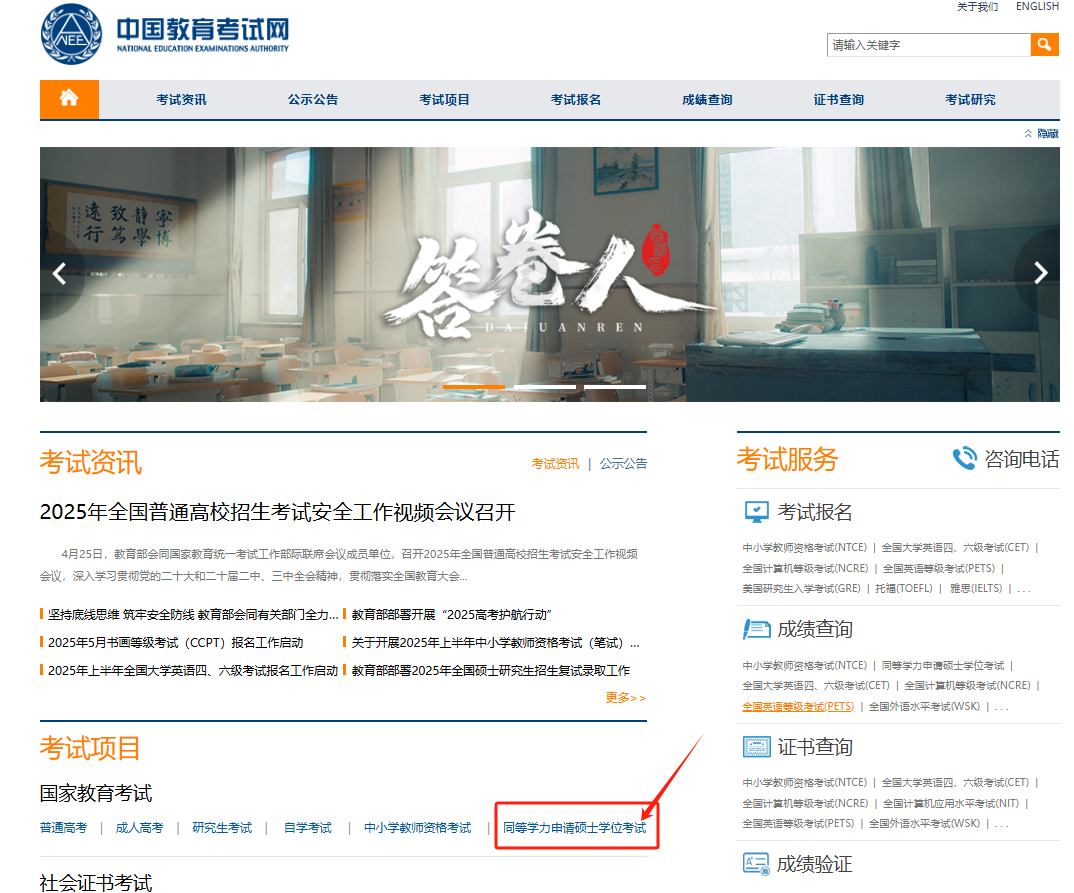The height and width of the screenshot is (893, 1074).
Task: Open 全国英语等级考试(PETS) orange score link
Action: (x=798, y=706)
